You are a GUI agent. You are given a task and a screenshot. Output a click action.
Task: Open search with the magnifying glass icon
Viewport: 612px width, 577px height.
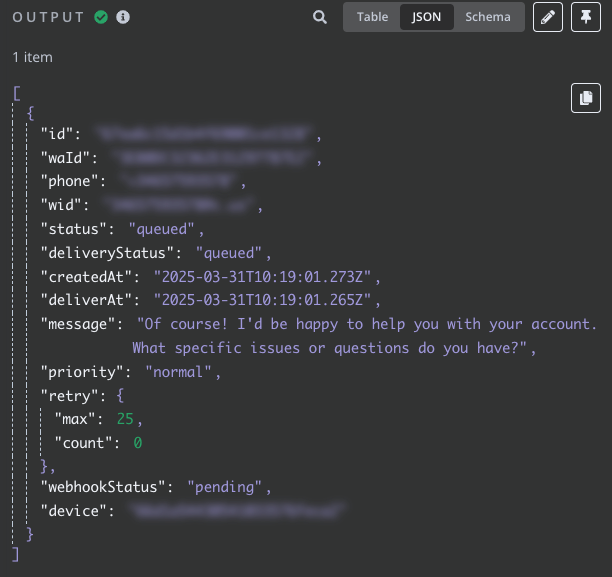point(320,17)
